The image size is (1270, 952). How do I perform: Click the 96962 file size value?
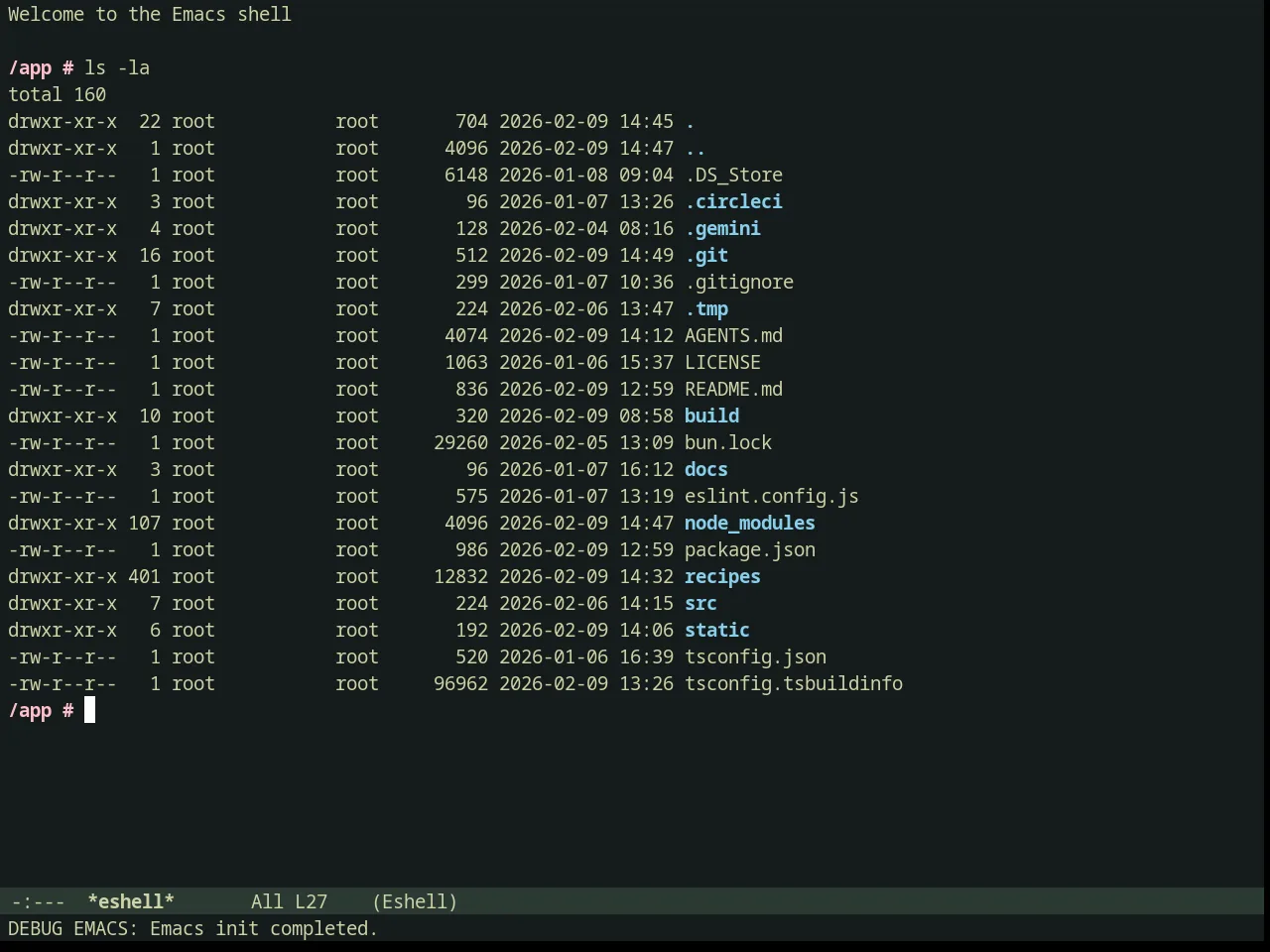[x=460, y=683]
